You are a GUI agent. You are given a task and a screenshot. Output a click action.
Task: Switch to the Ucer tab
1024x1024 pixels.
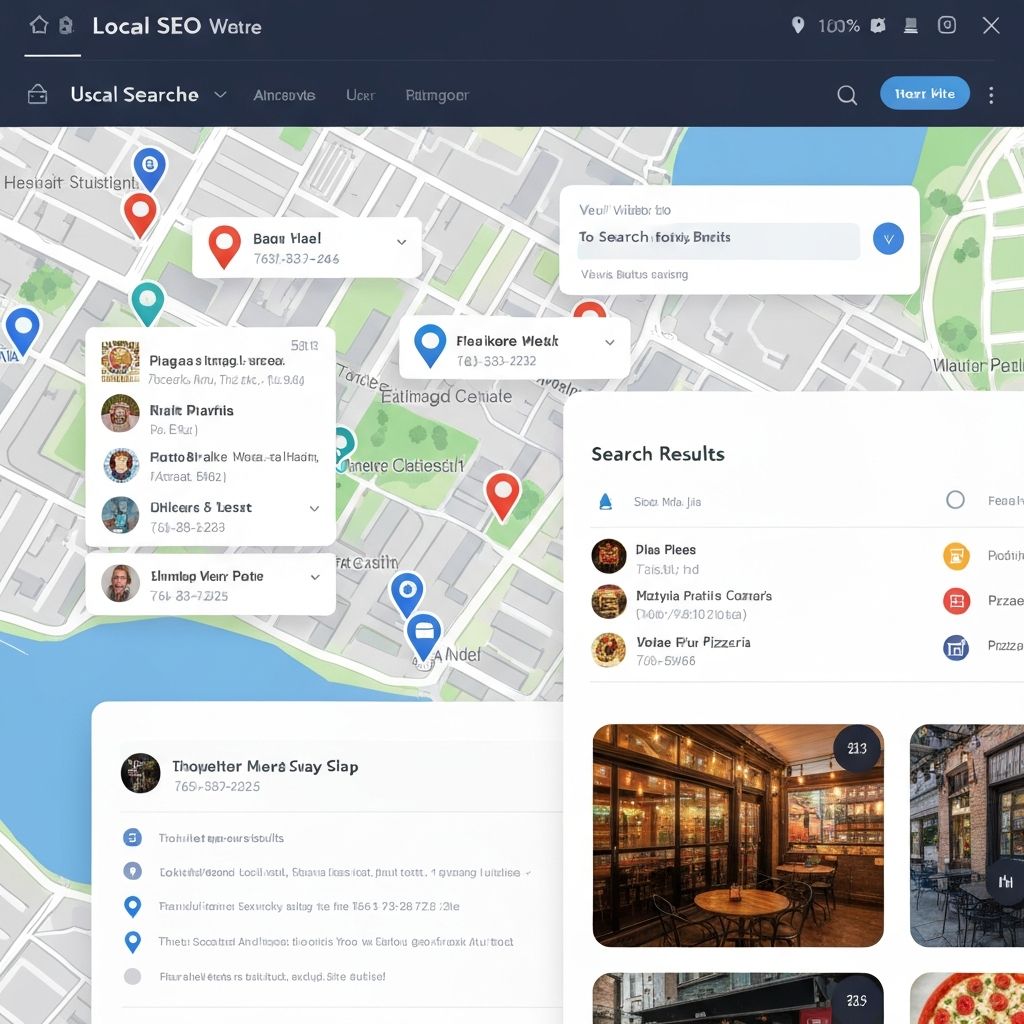pos(360,95)
